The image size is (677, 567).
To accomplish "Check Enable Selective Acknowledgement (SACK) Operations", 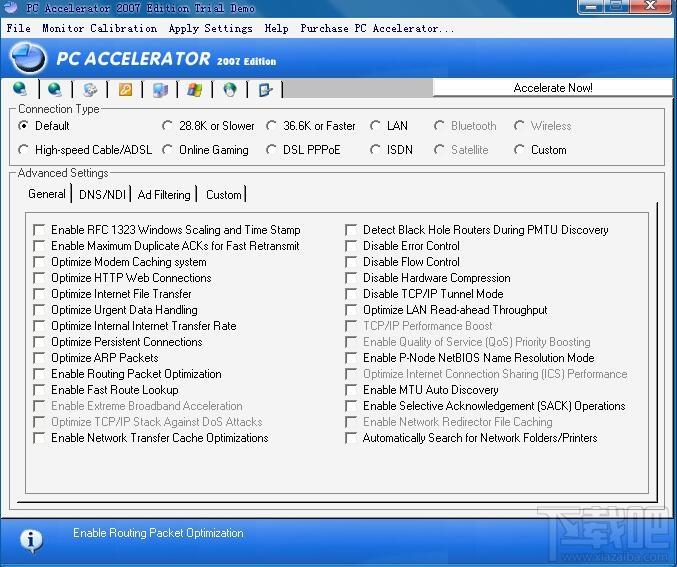I will (x=351, y=405).
